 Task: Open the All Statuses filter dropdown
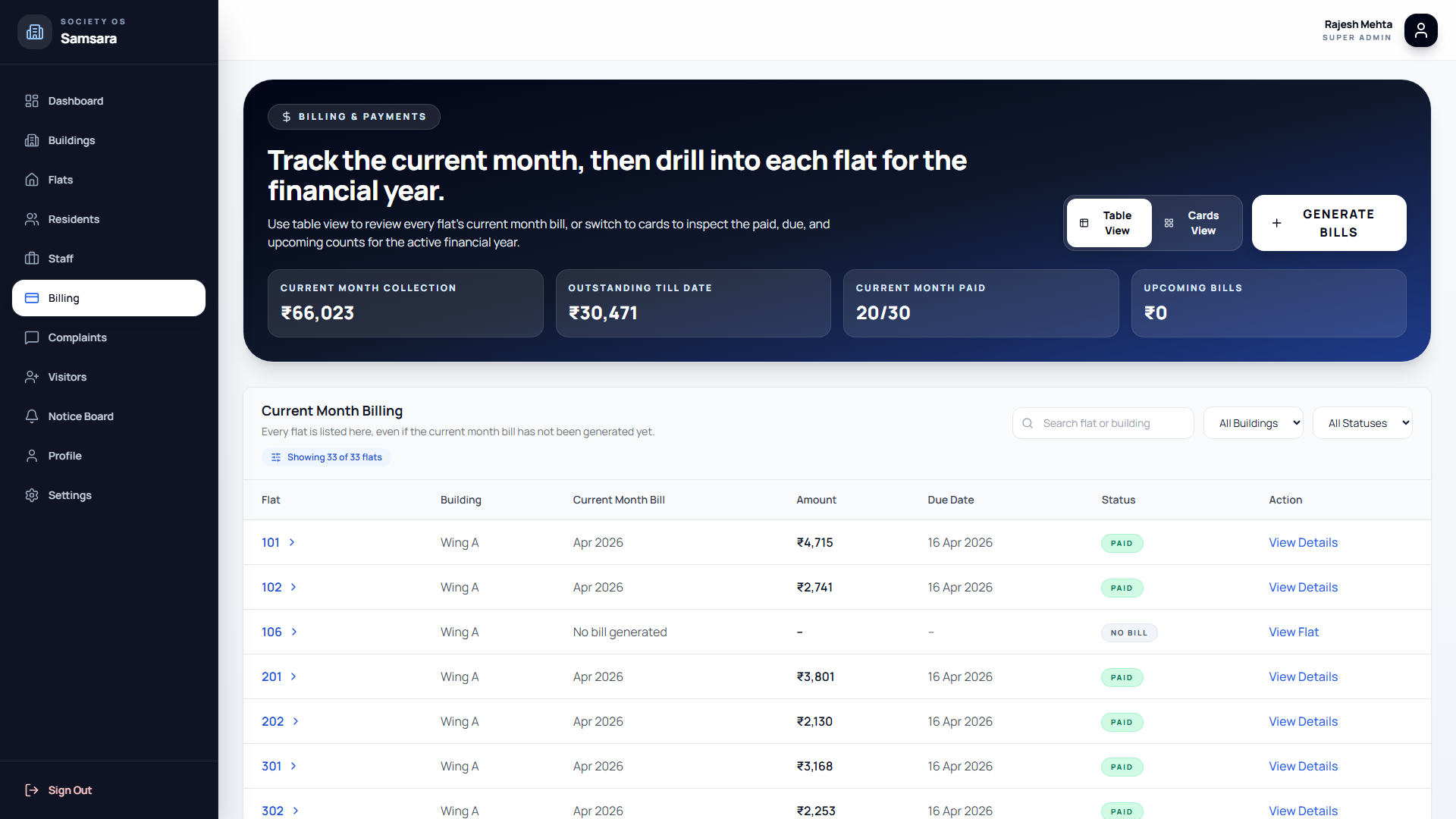[x=1362, y=423]
